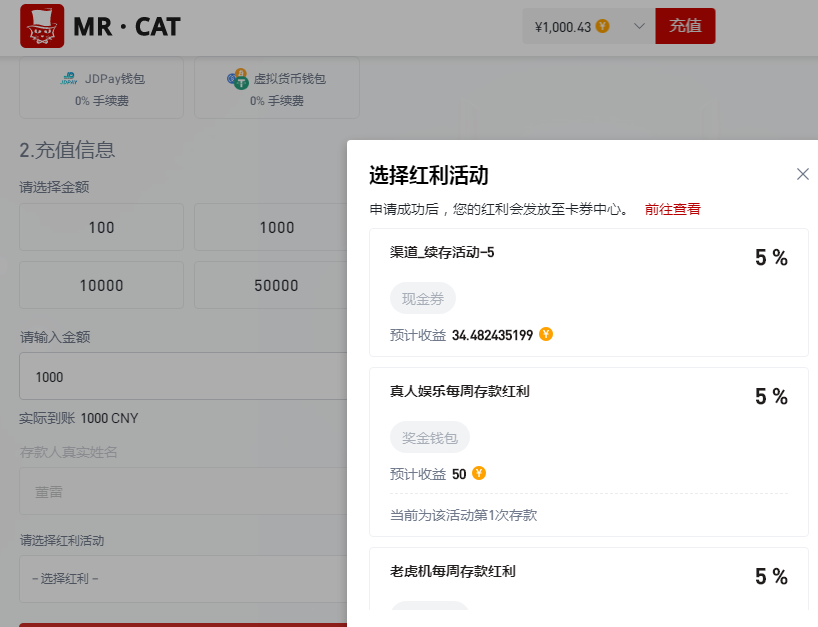The height and width of the screenshot is (627, 818).
Task: Select the 50000 deposit amount
Action: pyautogui.click(x=275, y=285)
